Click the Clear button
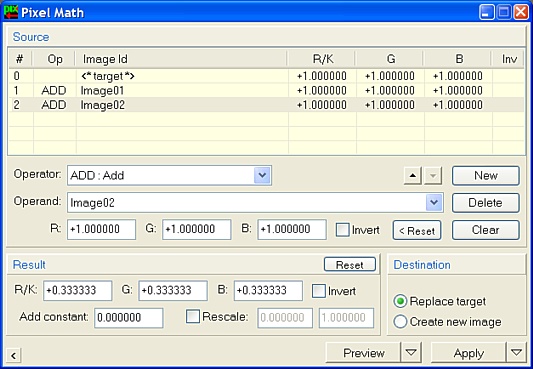The image size is (533, 369). click(486, 230)
